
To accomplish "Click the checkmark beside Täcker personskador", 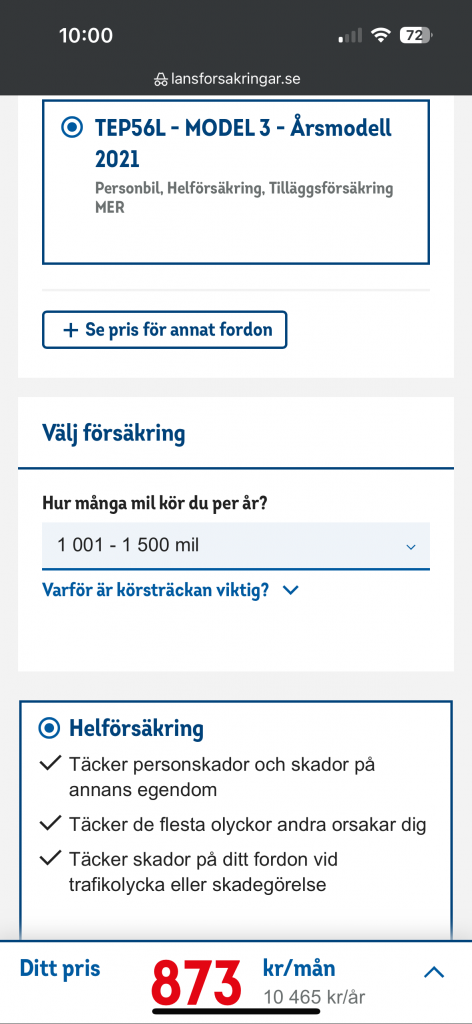I will tap(50, 763).
